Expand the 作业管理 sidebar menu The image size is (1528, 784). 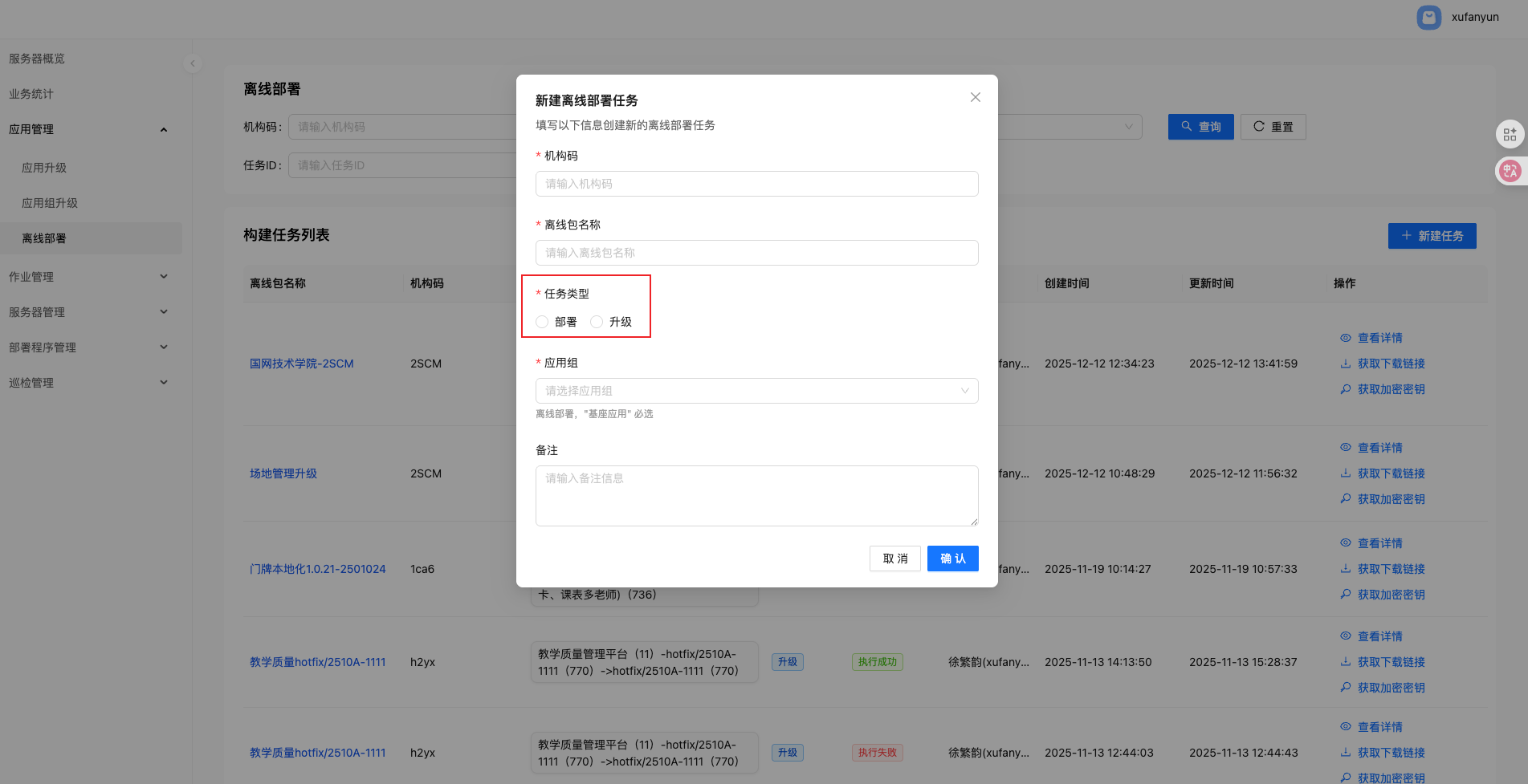[88, 277]
